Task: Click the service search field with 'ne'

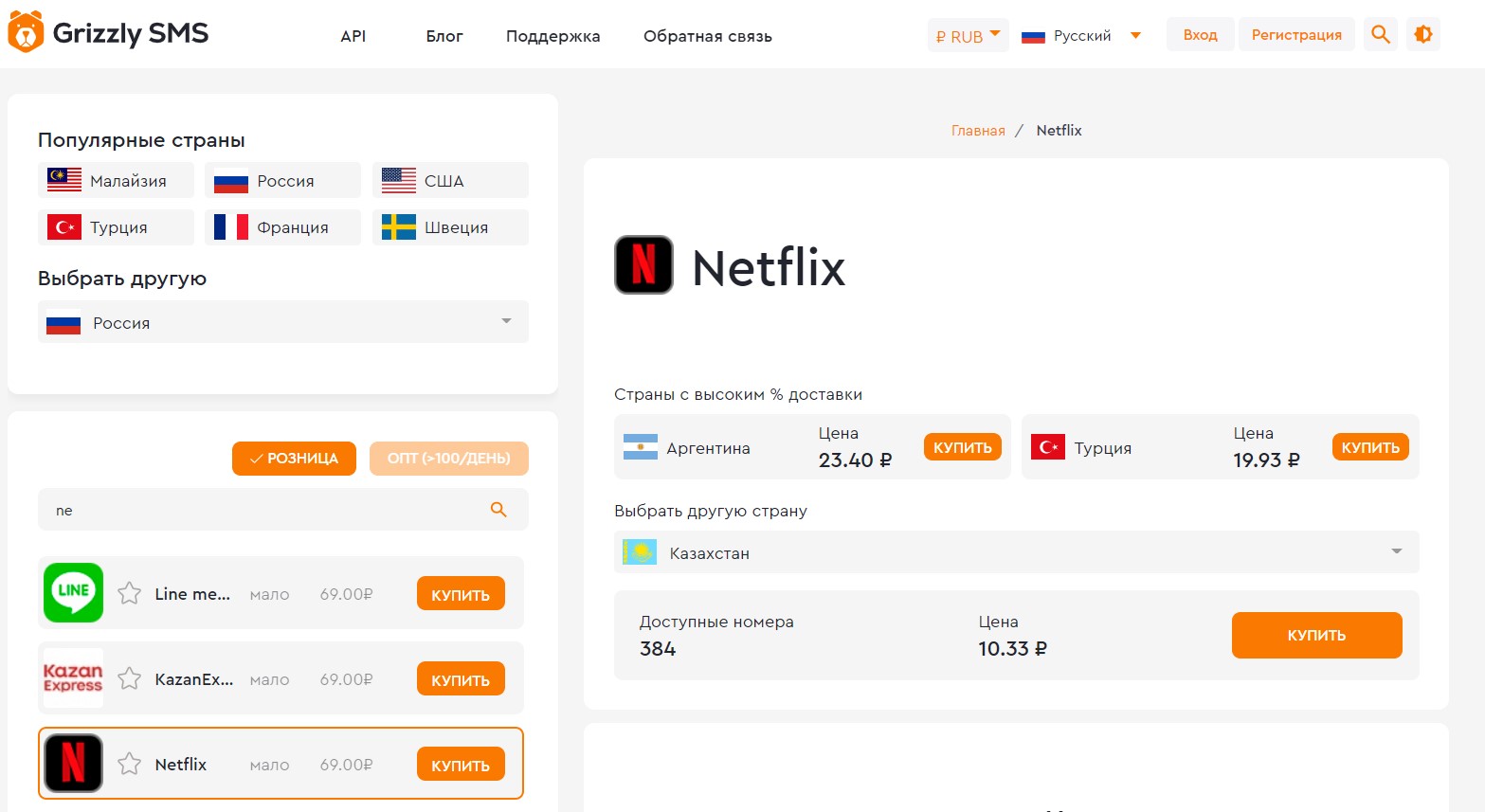Action: 283,510
